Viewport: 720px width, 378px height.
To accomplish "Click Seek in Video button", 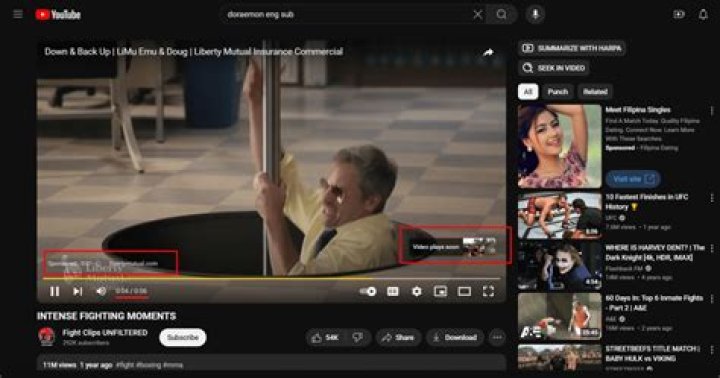I will (x=554, y=68).
